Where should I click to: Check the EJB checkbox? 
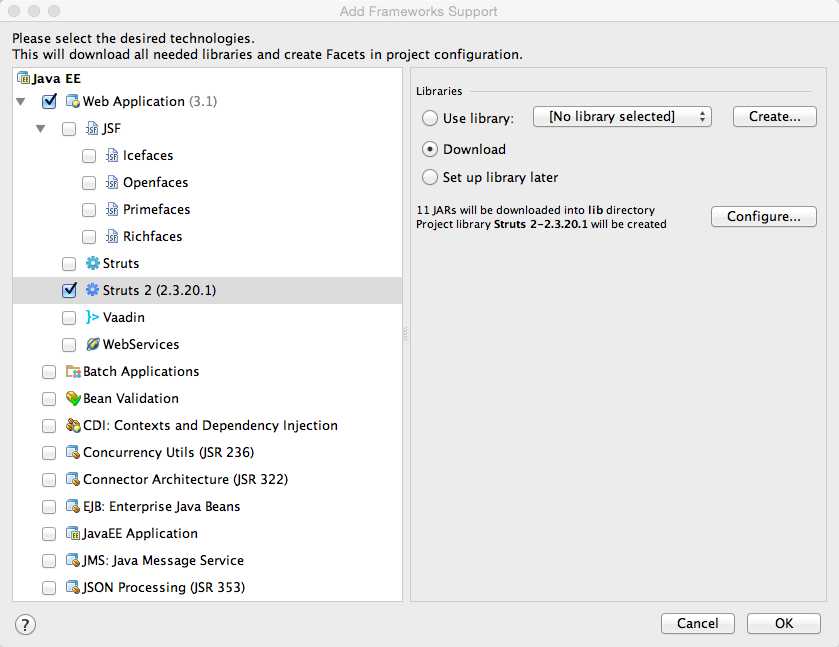tap(49, 507)
